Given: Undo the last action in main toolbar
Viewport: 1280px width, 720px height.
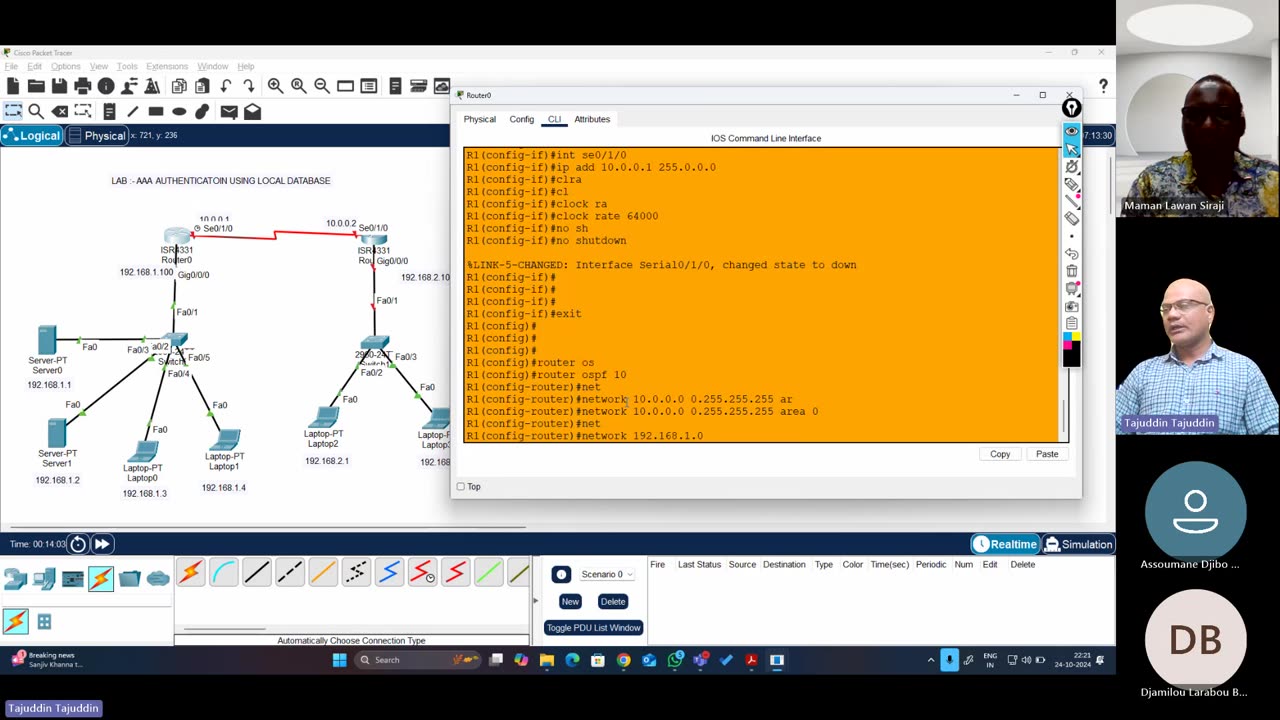Looking at the screenshot, I should point(226,86).
